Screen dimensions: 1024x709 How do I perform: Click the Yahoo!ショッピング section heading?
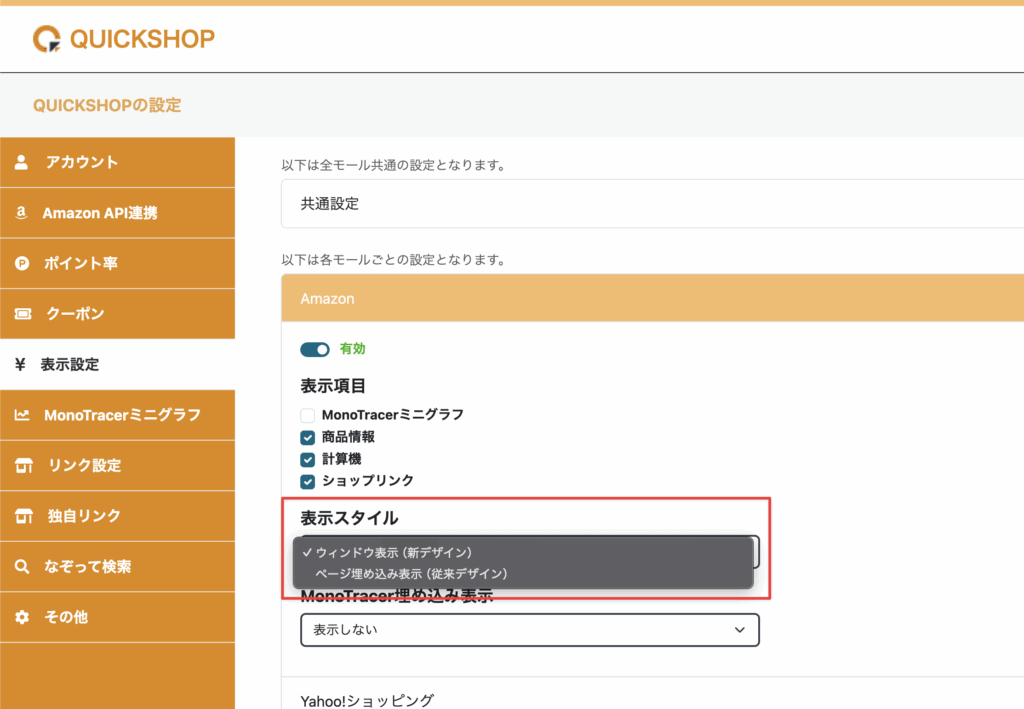tap(367, 701)
